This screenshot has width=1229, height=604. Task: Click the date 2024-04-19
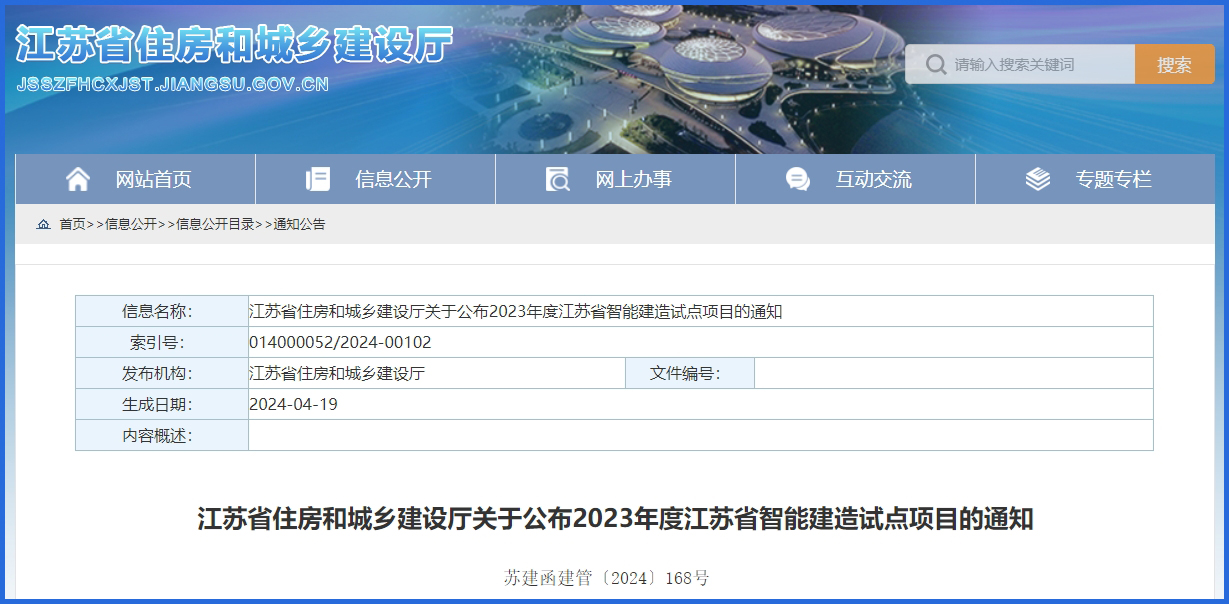coord(293,404)
